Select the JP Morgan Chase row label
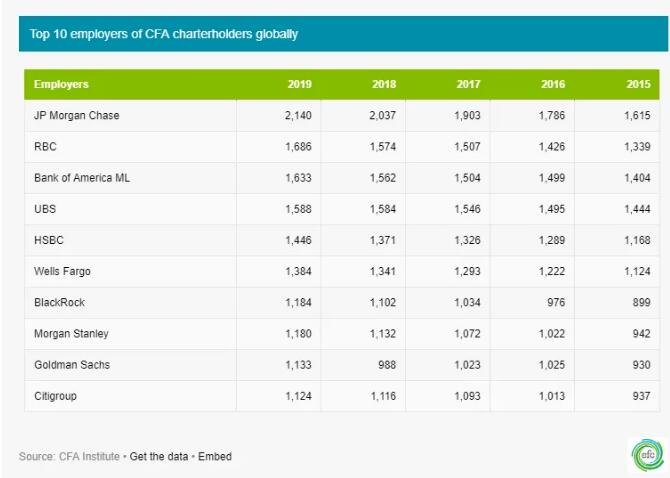The image size is (670, 478). [x=76, y=115]
